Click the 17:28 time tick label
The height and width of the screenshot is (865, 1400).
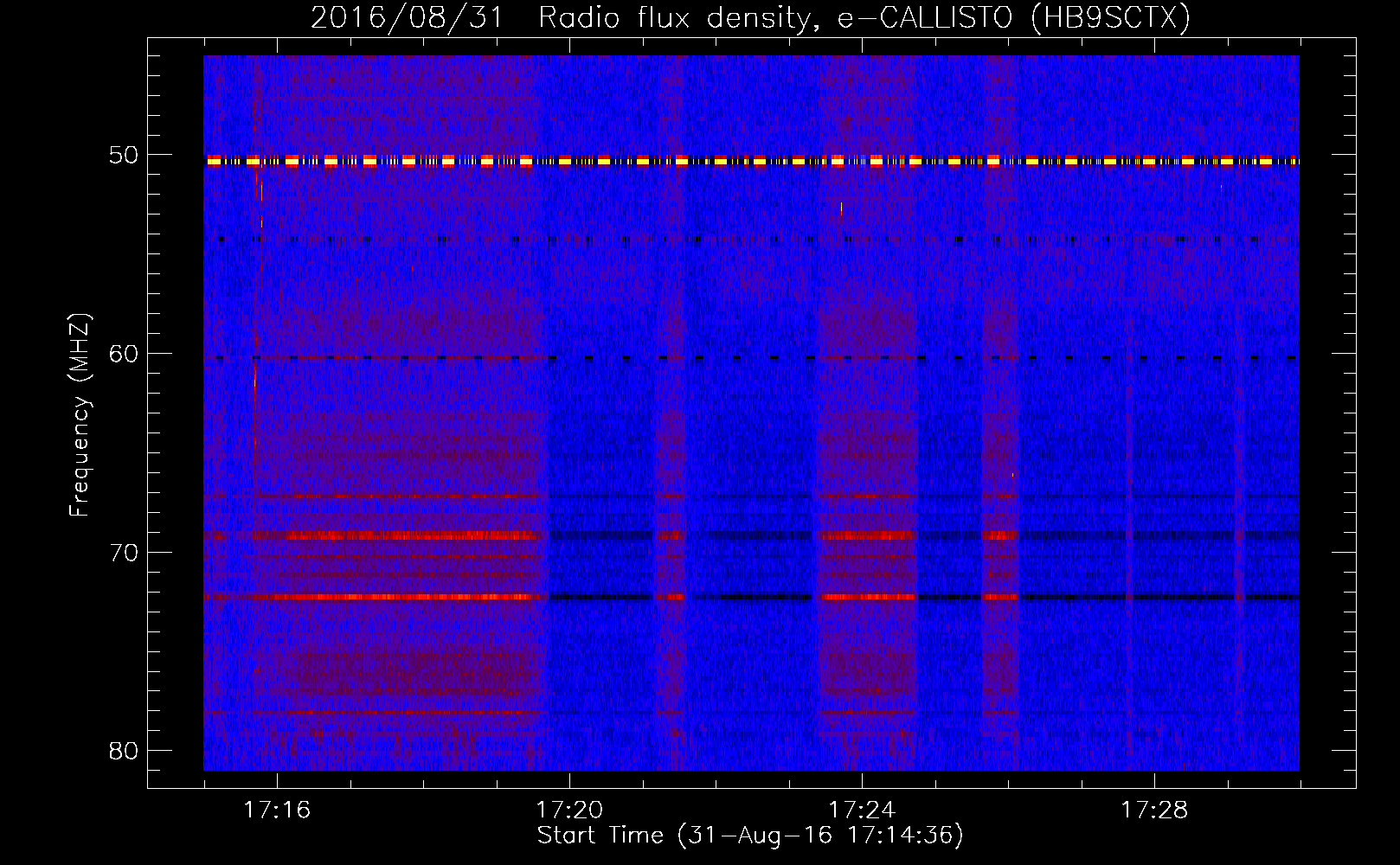(1155, 811)
